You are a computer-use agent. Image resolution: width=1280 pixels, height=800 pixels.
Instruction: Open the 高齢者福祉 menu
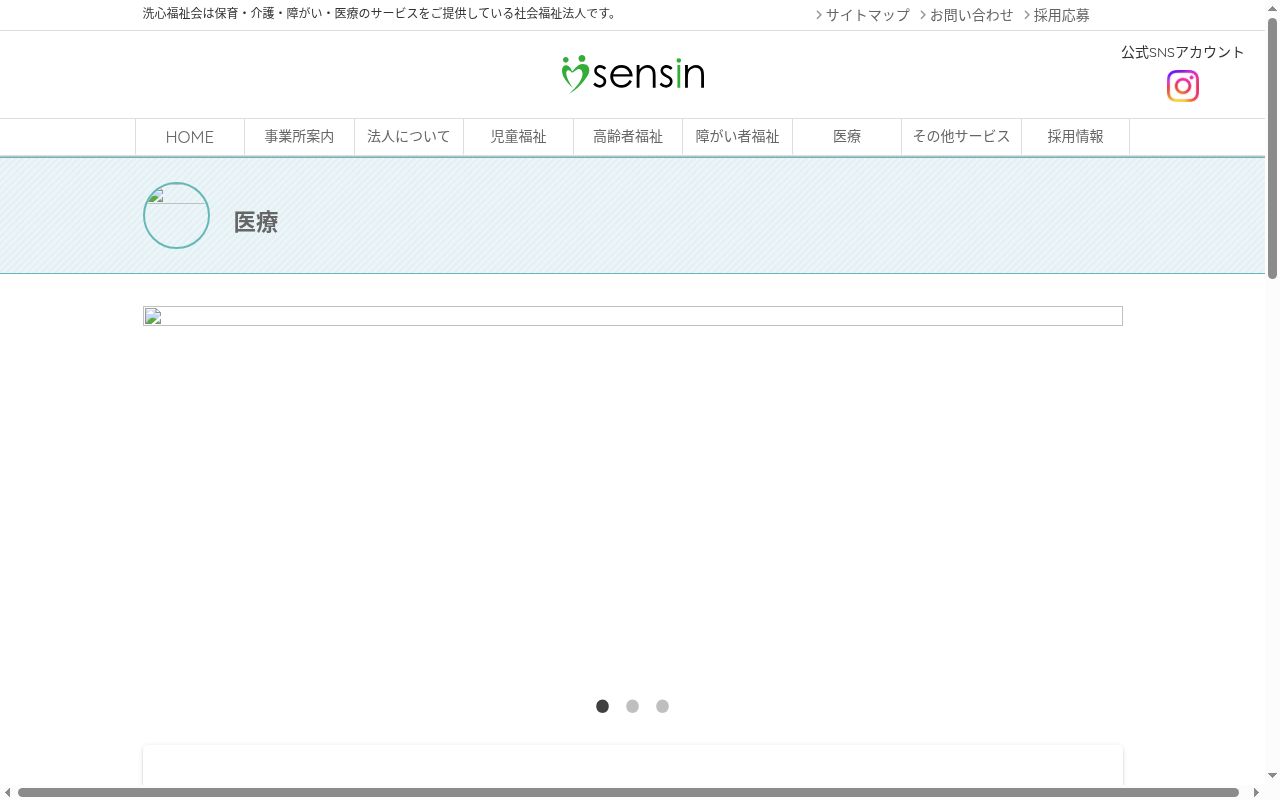[x=628, y=137]
